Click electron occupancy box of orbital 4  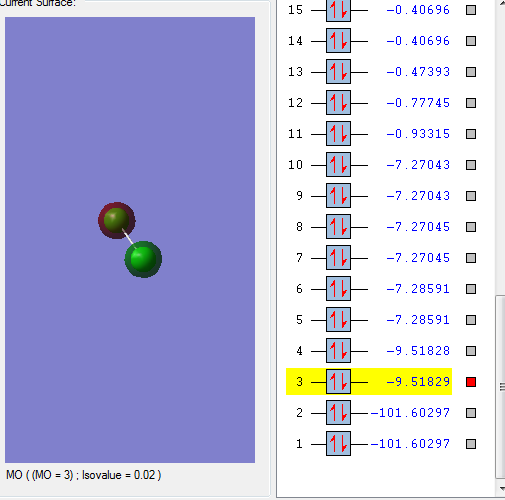(338, 351)
